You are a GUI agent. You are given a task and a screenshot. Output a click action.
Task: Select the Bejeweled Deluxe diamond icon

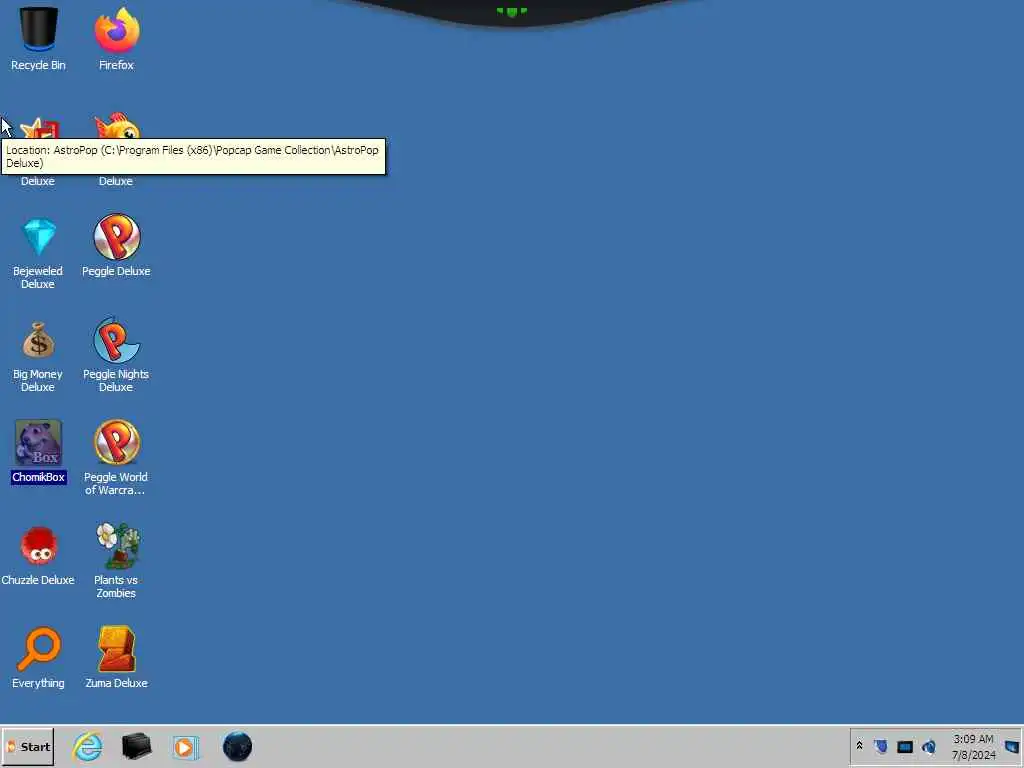pos(39,236)
